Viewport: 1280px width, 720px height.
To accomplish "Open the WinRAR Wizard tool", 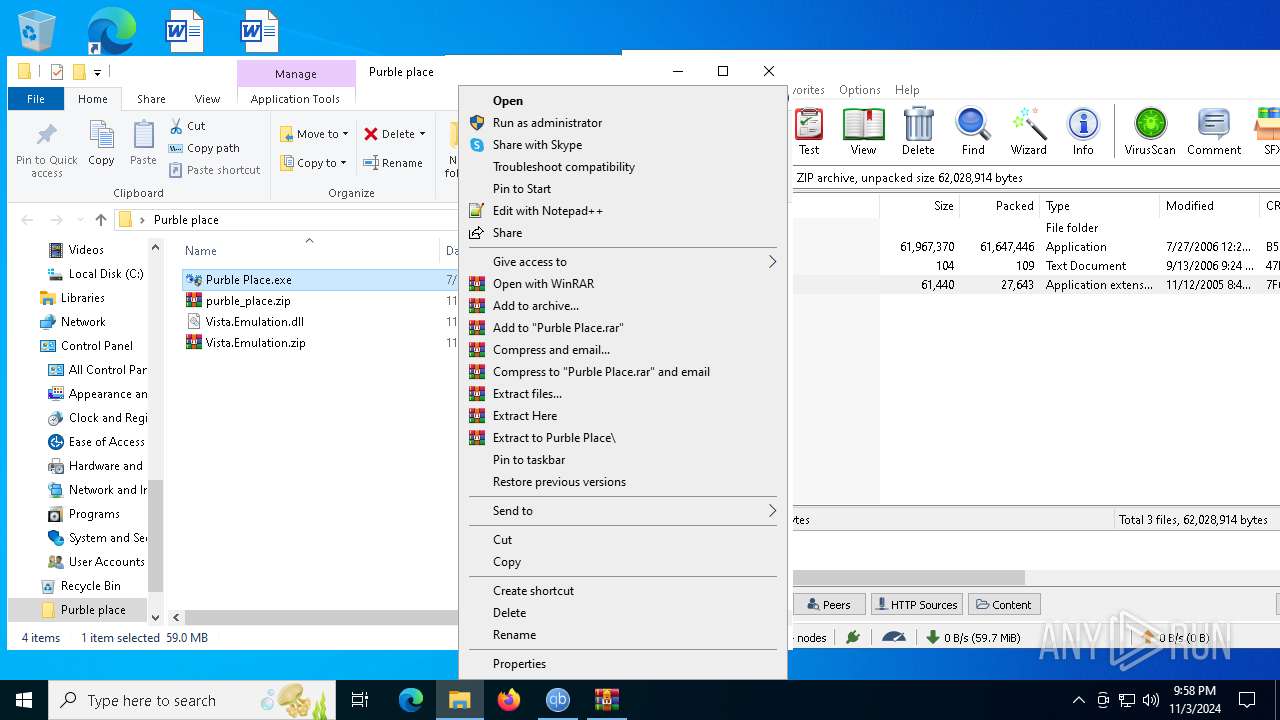I will [x=1028, y=132].
